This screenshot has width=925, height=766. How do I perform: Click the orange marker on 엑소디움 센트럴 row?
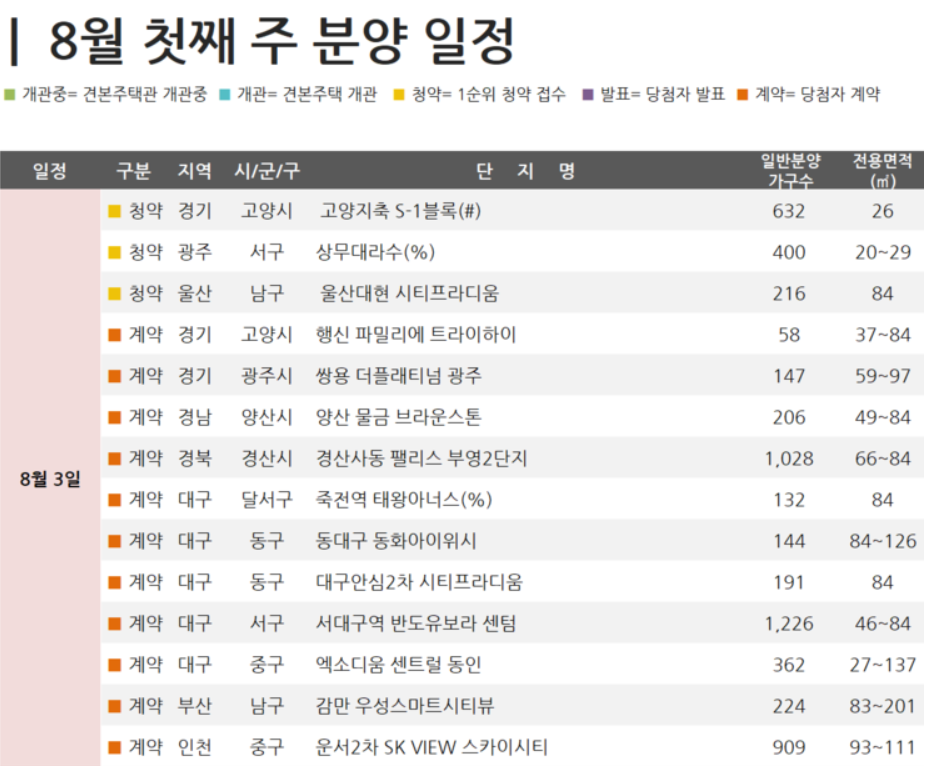click(114, 665)
